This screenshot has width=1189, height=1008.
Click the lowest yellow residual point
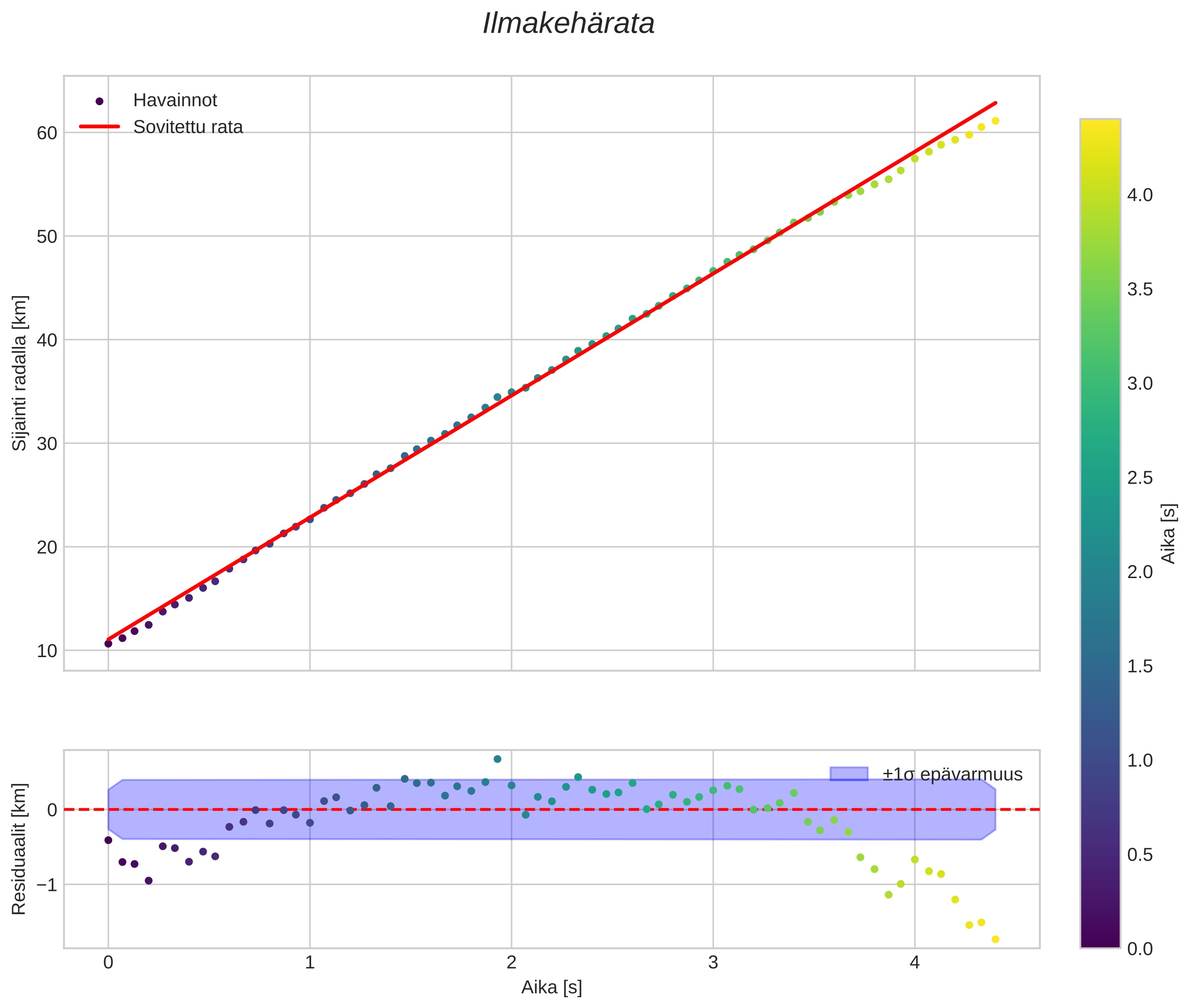(x=995, y=939)
